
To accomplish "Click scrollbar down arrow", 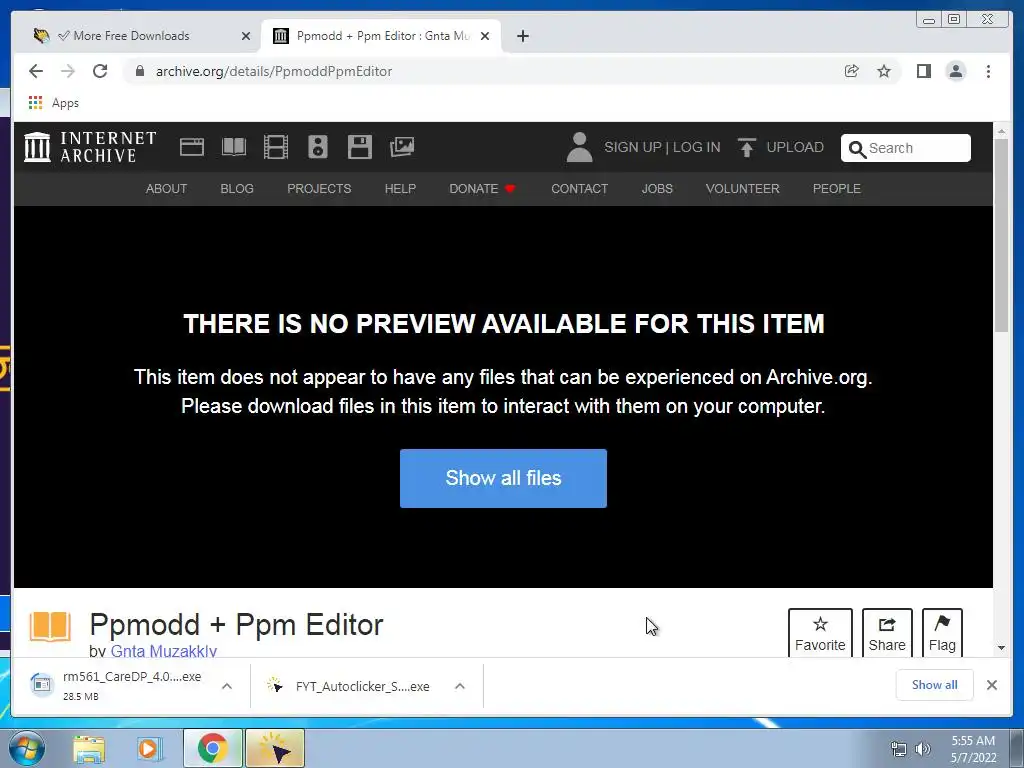I will click(x=1001, y=648).
